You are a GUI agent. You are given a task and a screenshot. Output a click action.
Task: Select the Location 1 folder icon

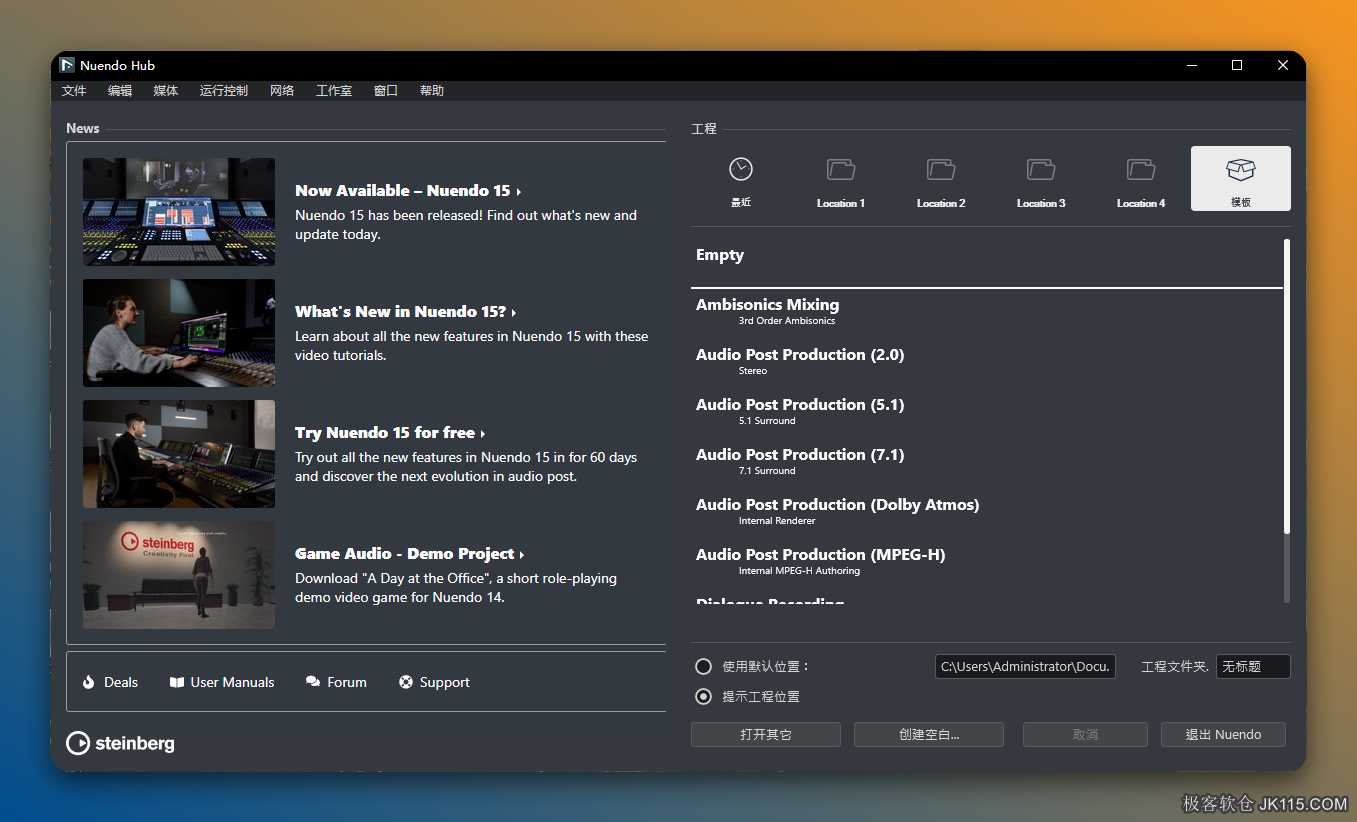pyautogui.click(x=841, y=169)
